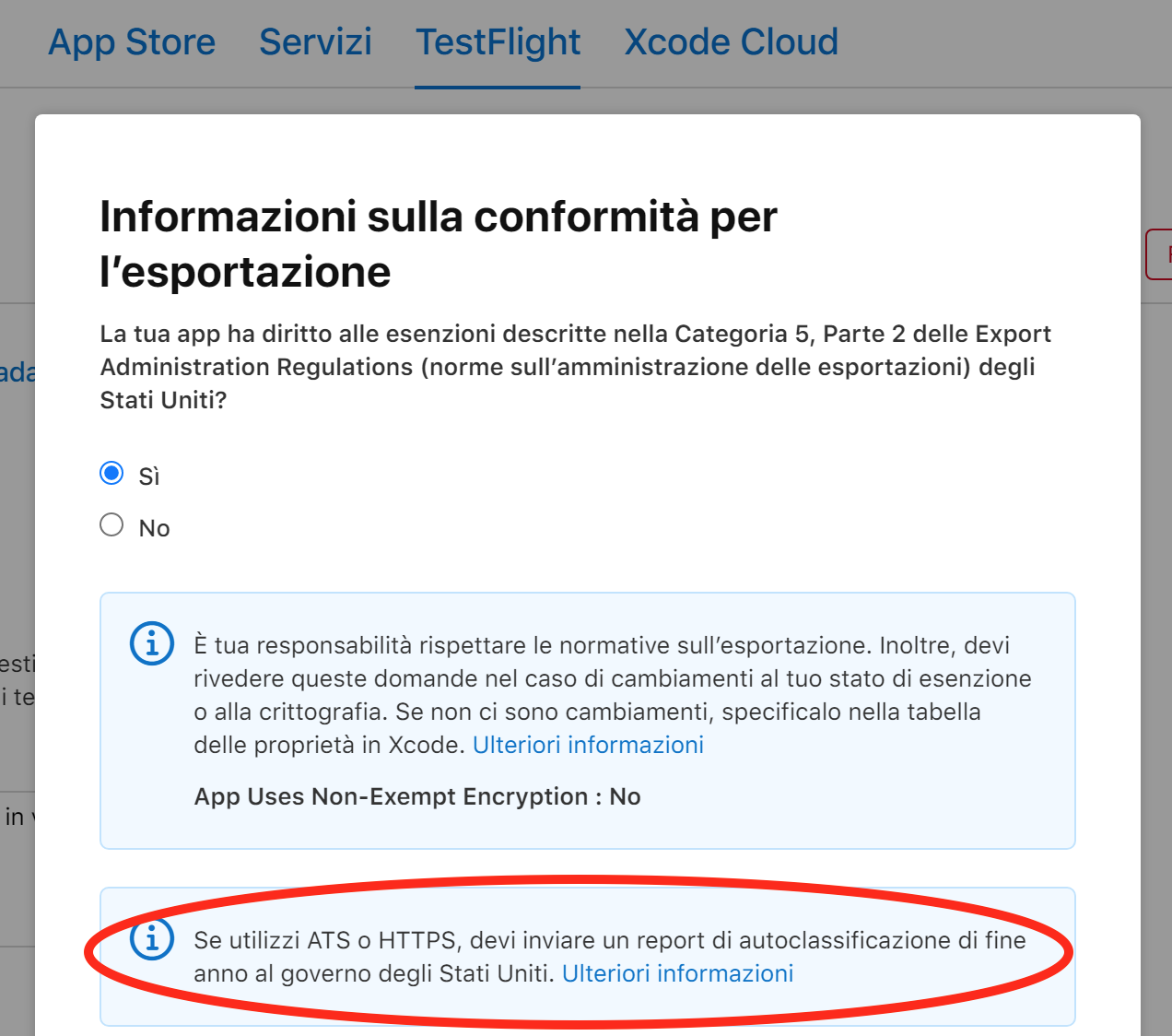The image size is (1172, 1036).
Task: Go to the Xcode Cloud tab
Action: pyautogui.click(x=731, y=42)
